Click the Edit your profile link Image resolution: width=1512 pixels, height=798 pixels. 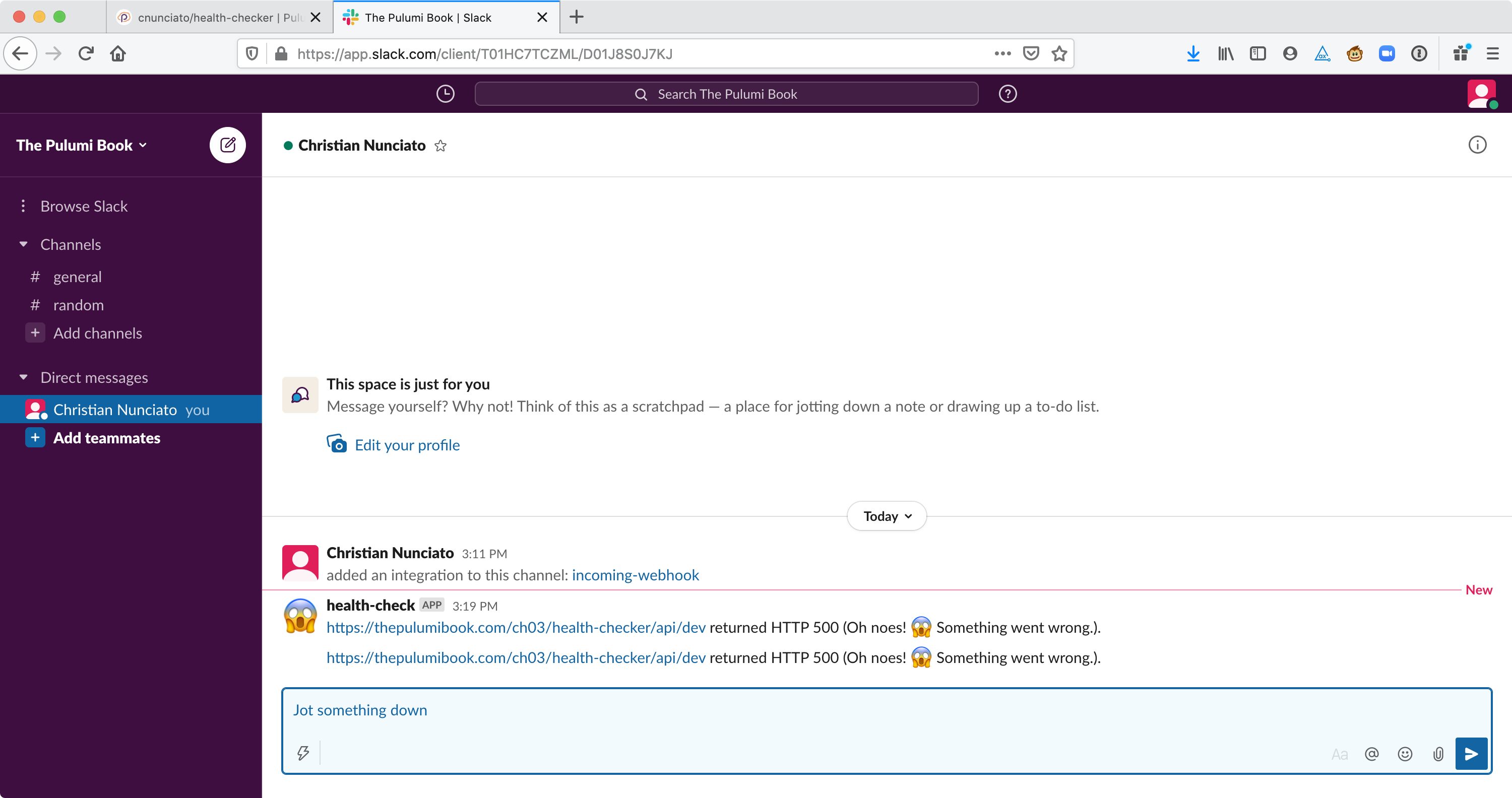pos(407,445)
